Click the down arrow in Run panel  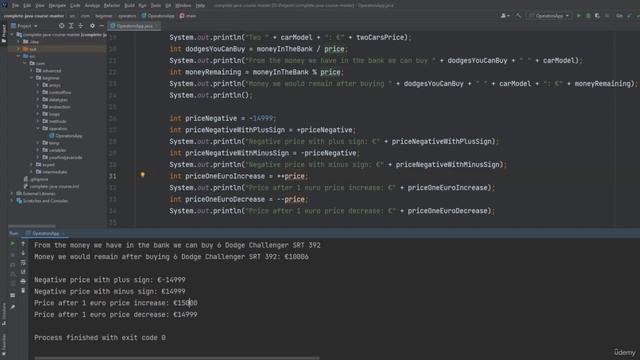[23, 253]
